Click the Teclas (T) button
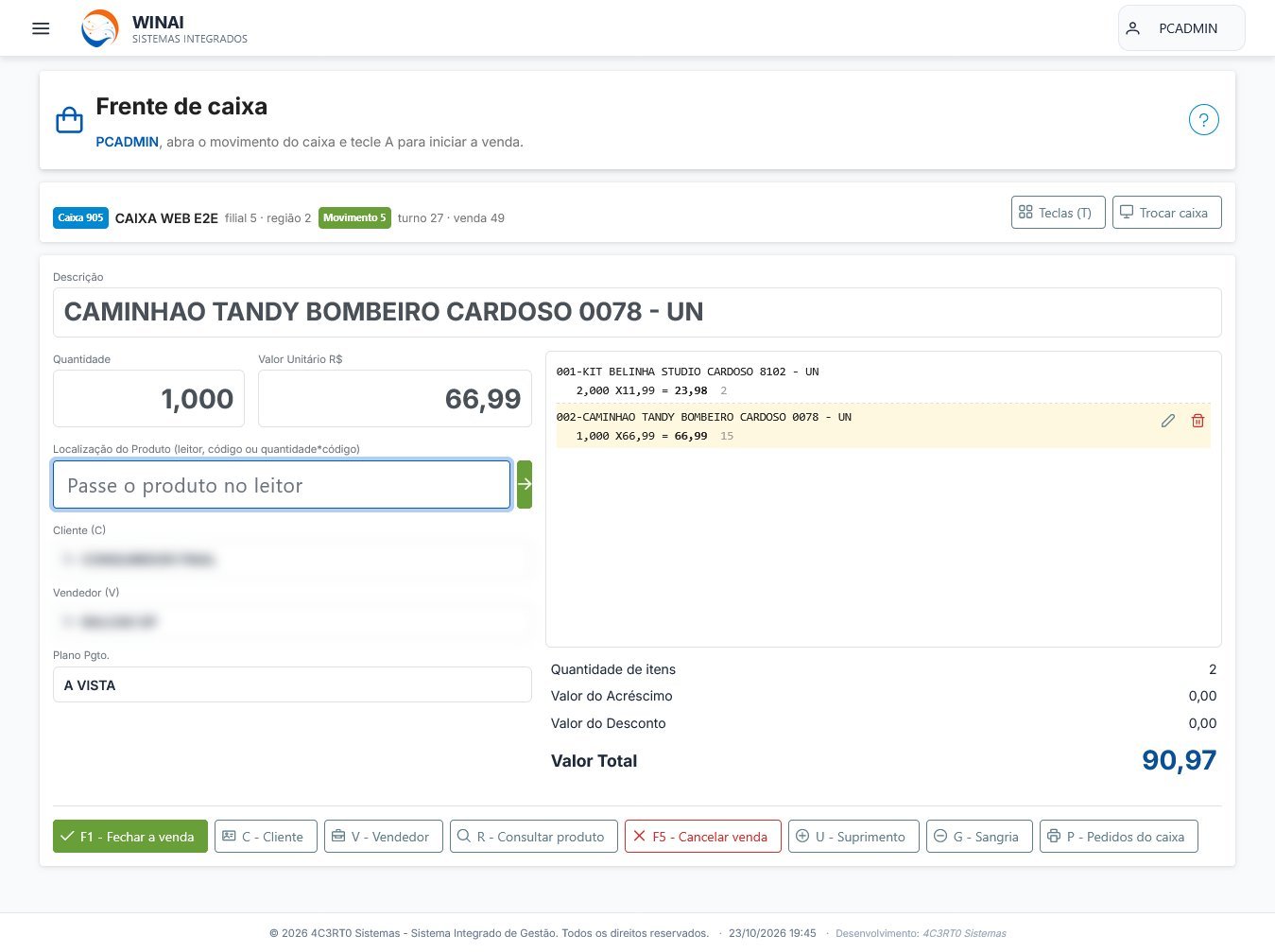Image resolution: width=1275 pixels, height=952 pixels. pyautogui.click(x=1058, y=213)
